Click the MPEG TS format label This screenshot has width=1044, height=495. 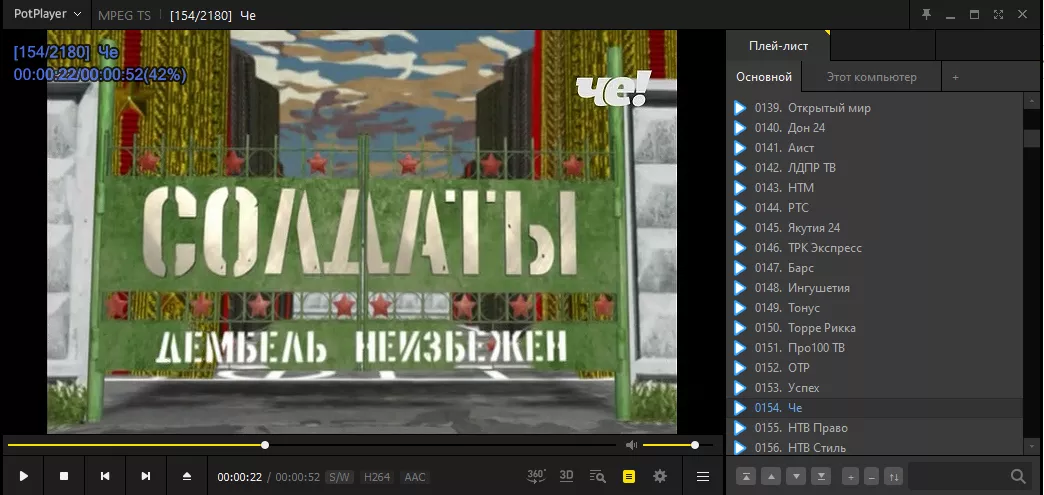point(125,15)
